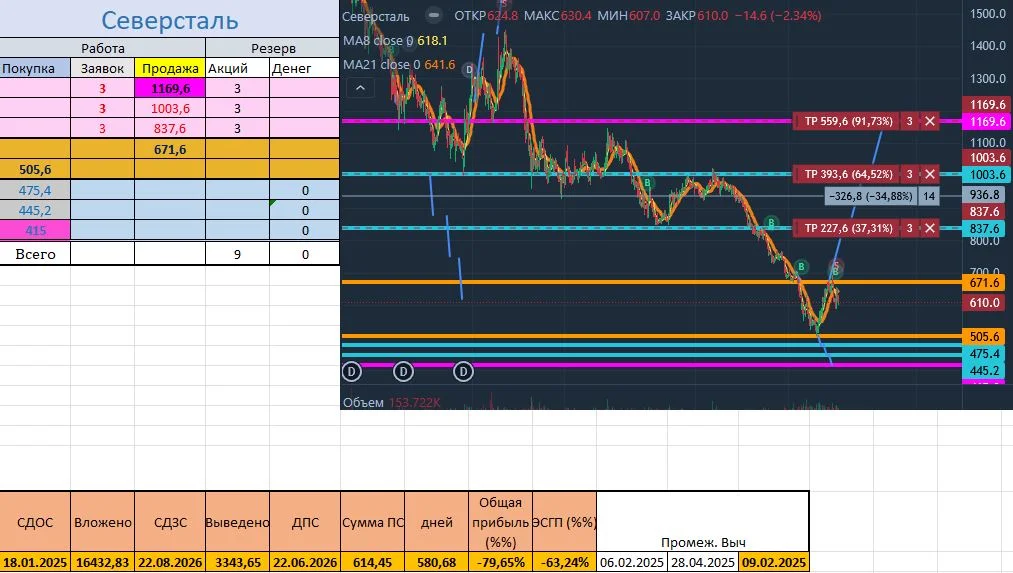Click the Объем volume indicator label
The width and height of the screenshot is (1013, 573).
click(363, 402)
